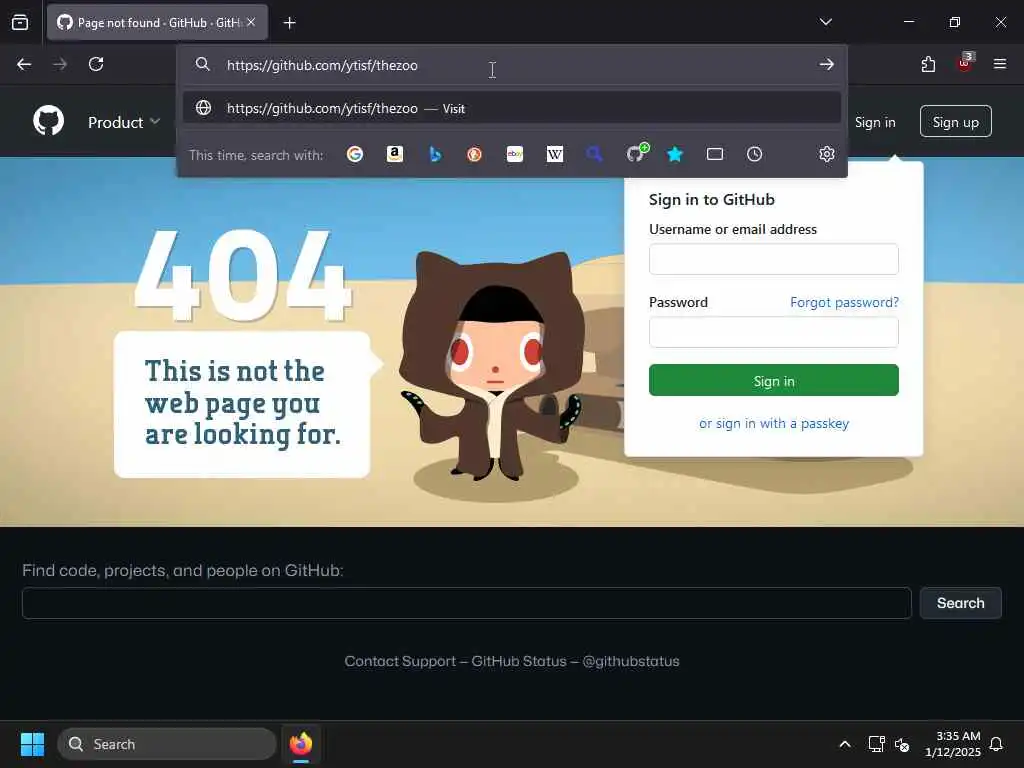This screenshot has width=1024, height=768.
Task: Open a new tab with plus button
Action: 289,23
